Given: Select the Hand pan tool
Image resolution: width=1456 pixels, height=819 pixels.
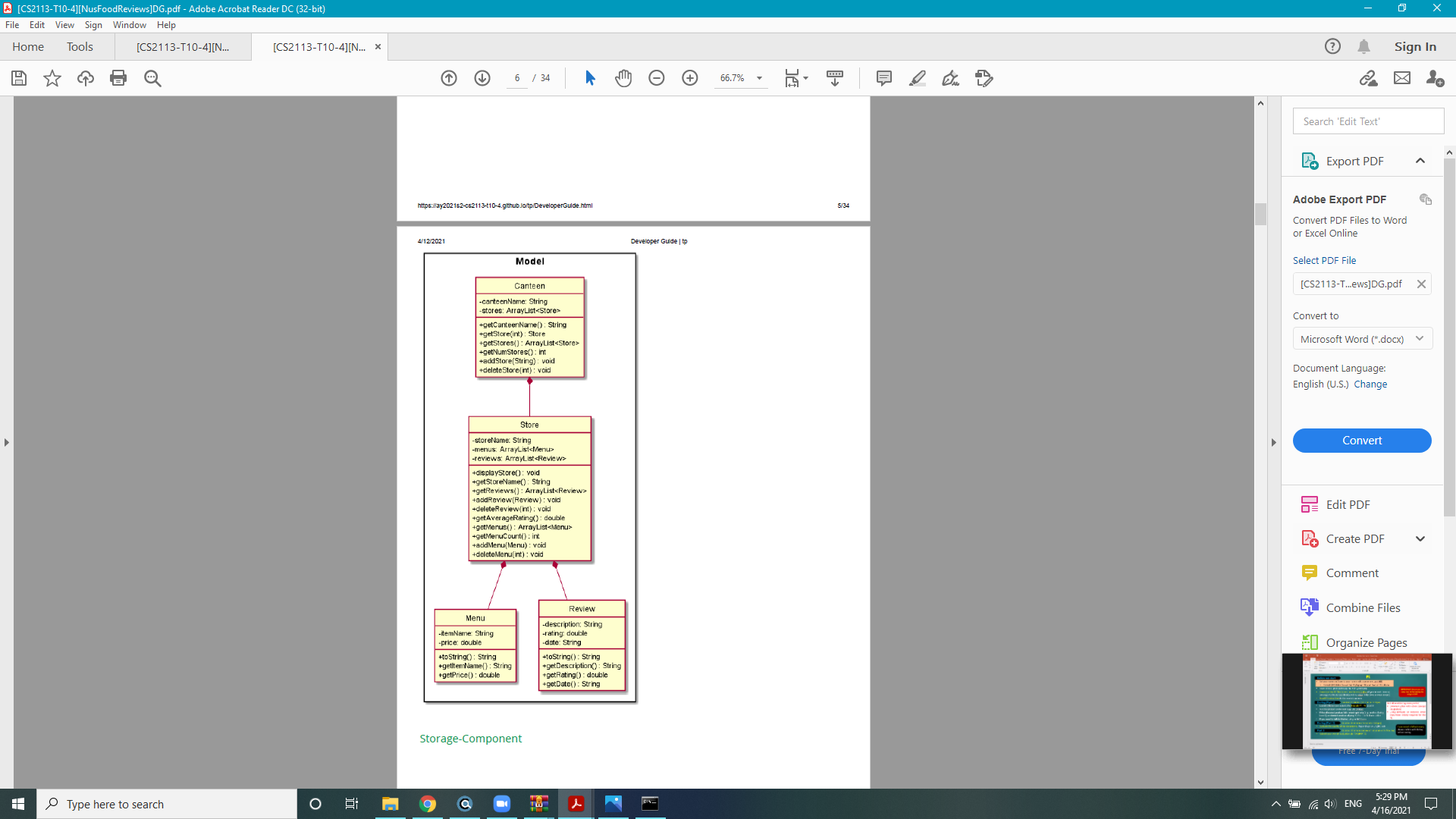Looking at the screenshot, I should (x=623, y=78).
